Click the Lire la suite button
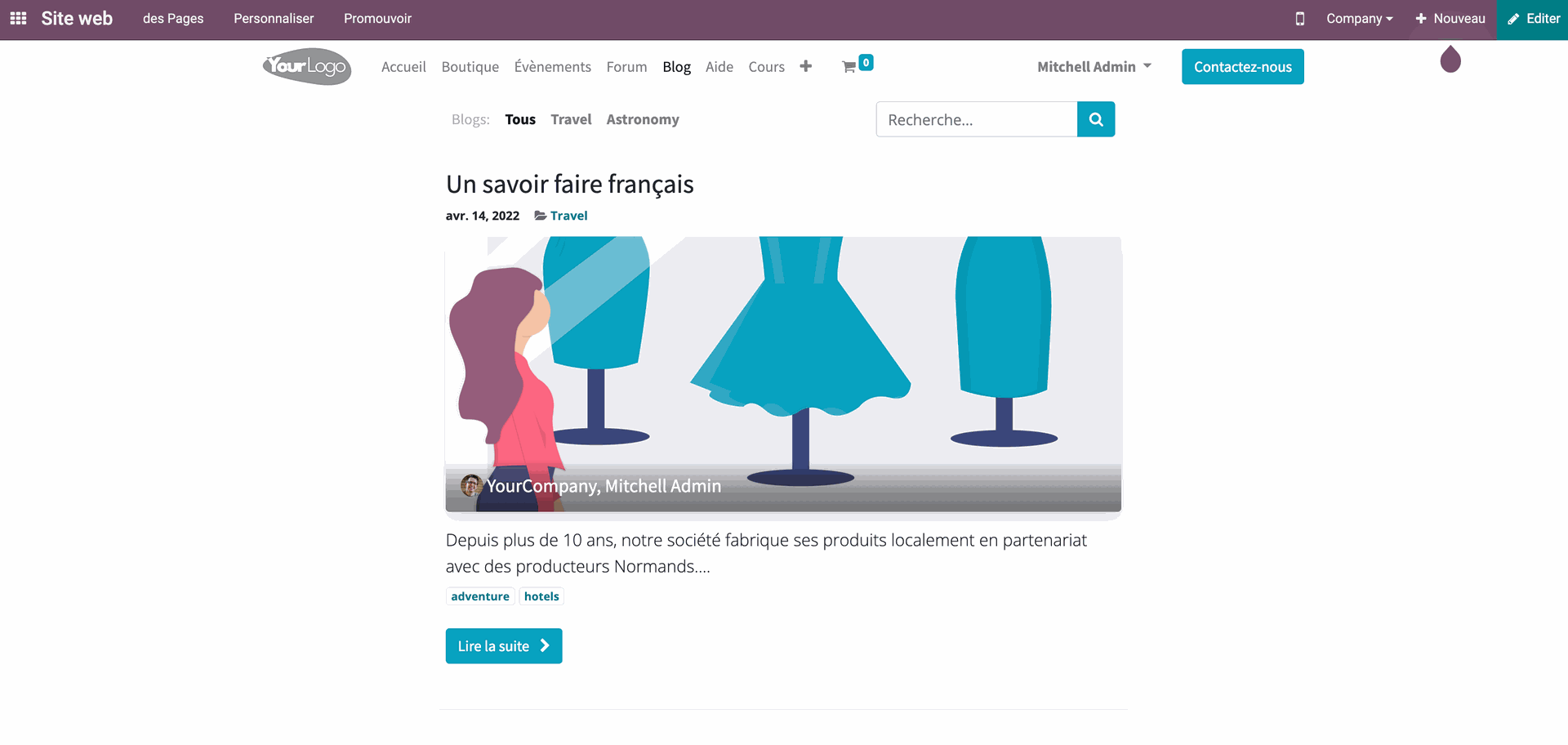The width and height of the screenshot is (1568, 745). [x=503, y=645]
